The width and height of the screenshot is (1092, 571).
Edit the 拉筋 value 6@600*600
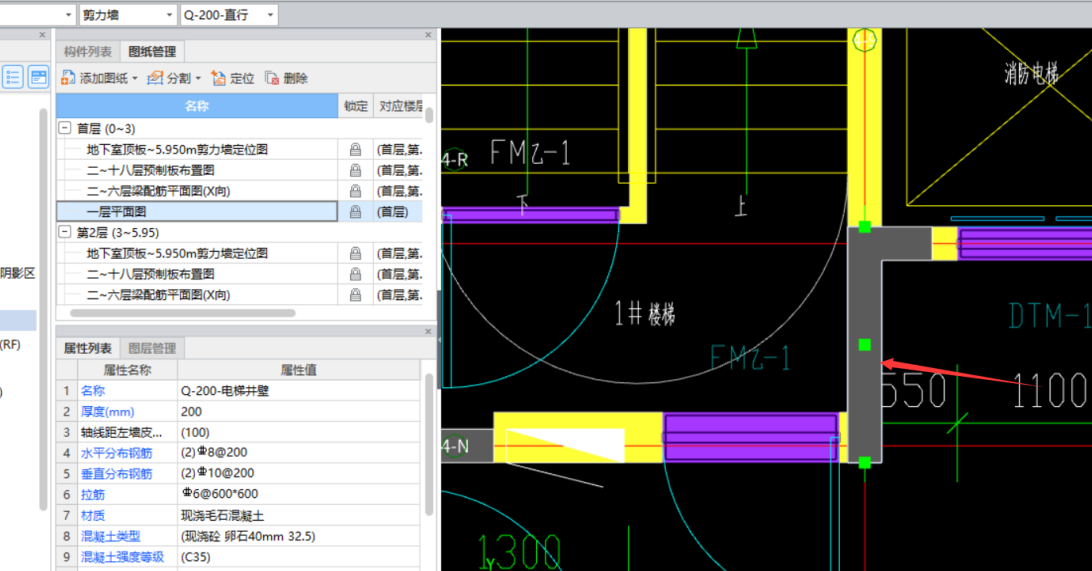coord(299,494)
